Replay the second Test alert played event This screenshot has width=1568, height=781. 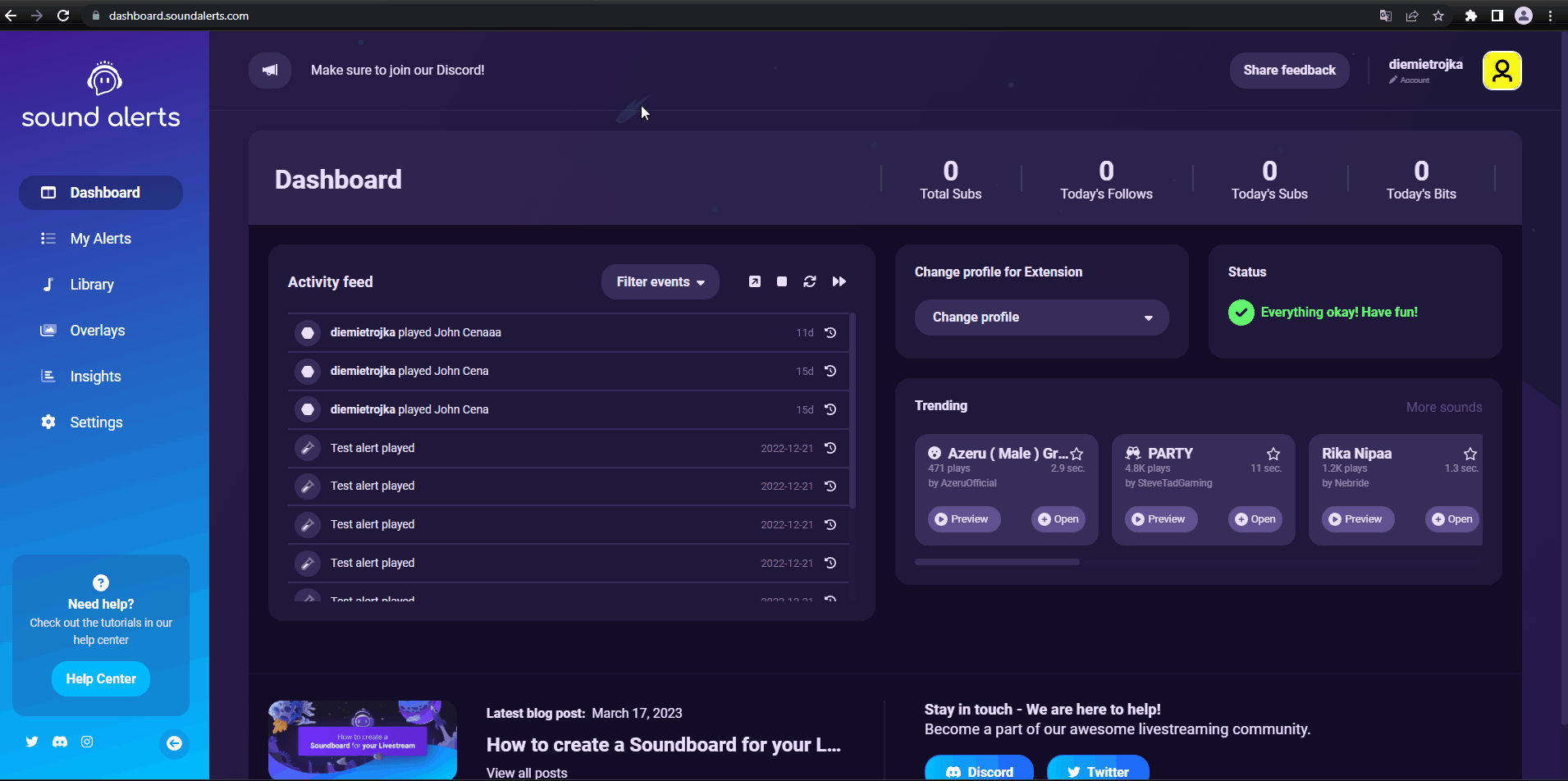coord(830,486)
